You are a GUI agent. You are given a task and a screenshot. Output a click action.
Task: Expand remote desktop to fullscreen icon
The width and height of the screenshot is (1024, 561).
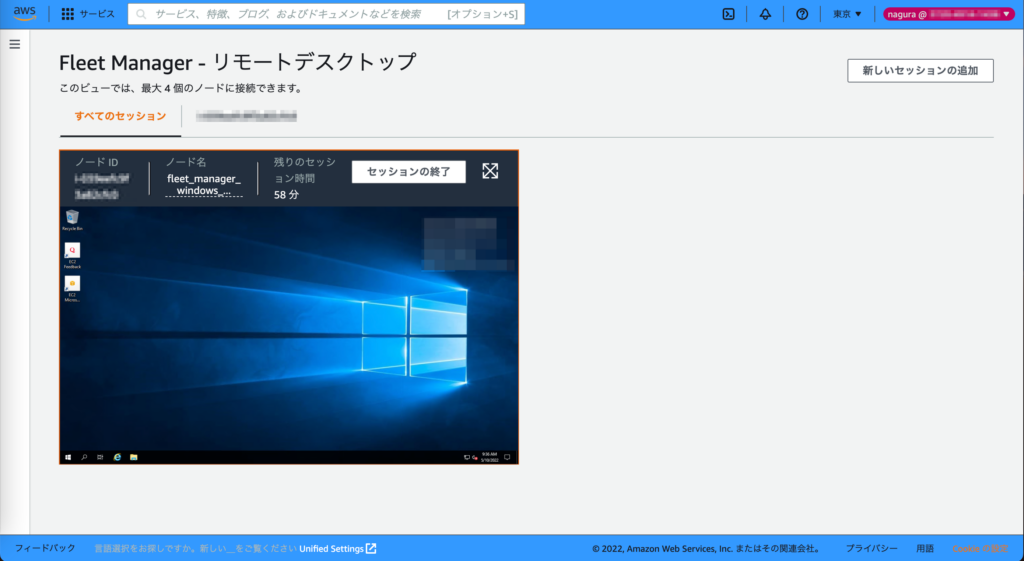click(x=490, y=171)
